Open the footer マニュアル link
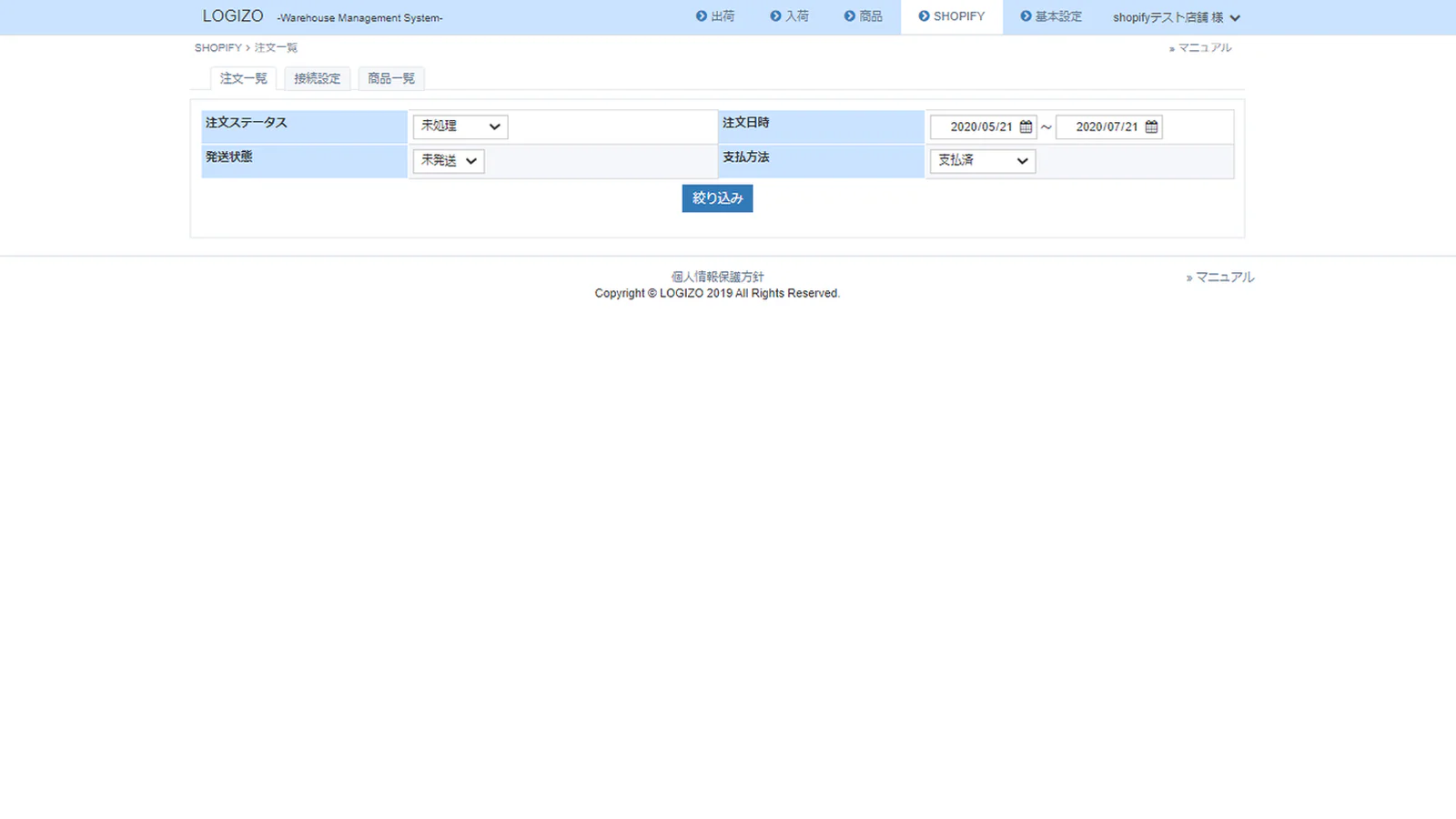The height and width of the screenshot is (819, 1456). pyautogui.click(x=1220, y=278)
